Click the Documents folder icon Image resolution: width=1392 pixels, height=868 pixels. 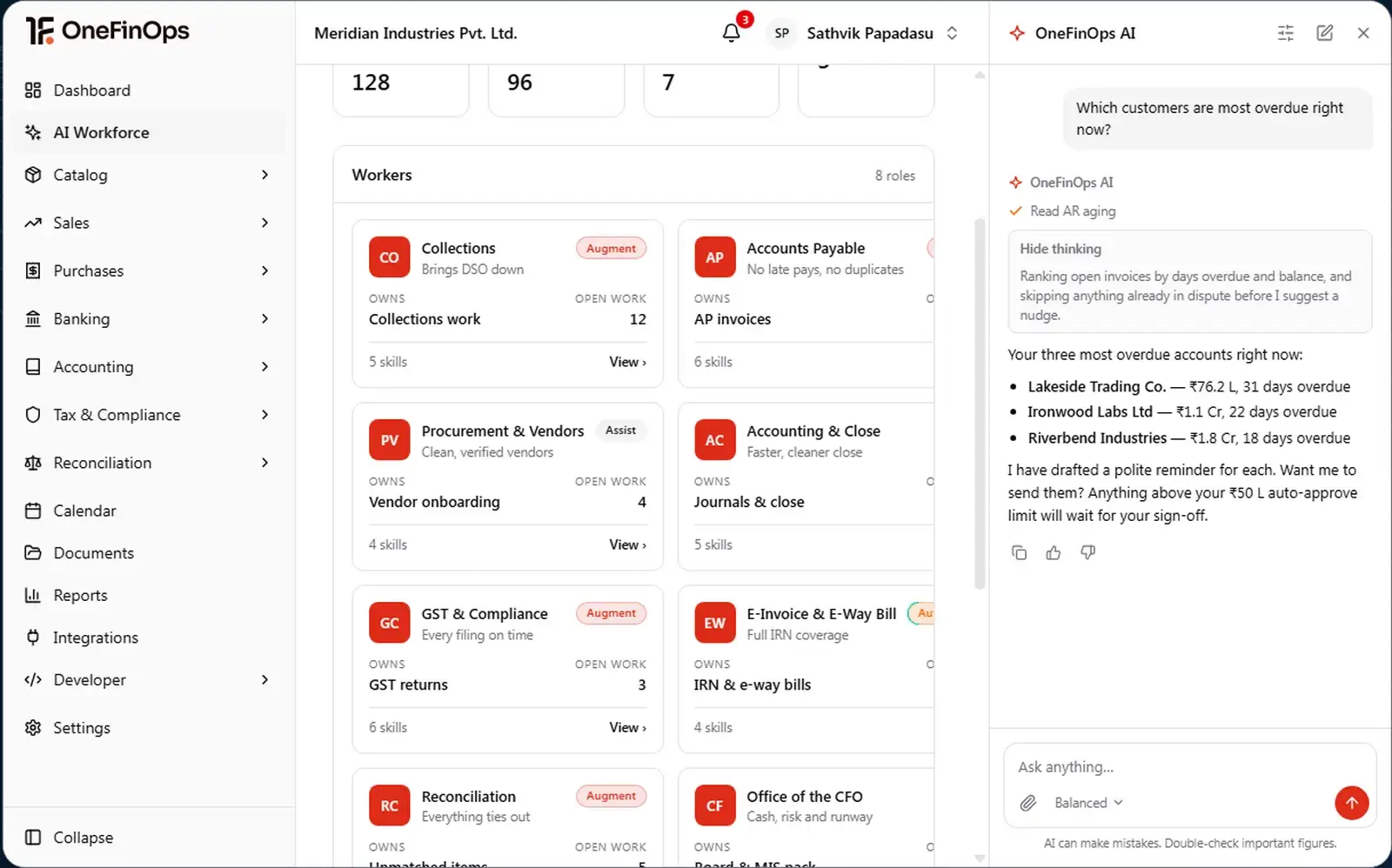coord(33,552)
